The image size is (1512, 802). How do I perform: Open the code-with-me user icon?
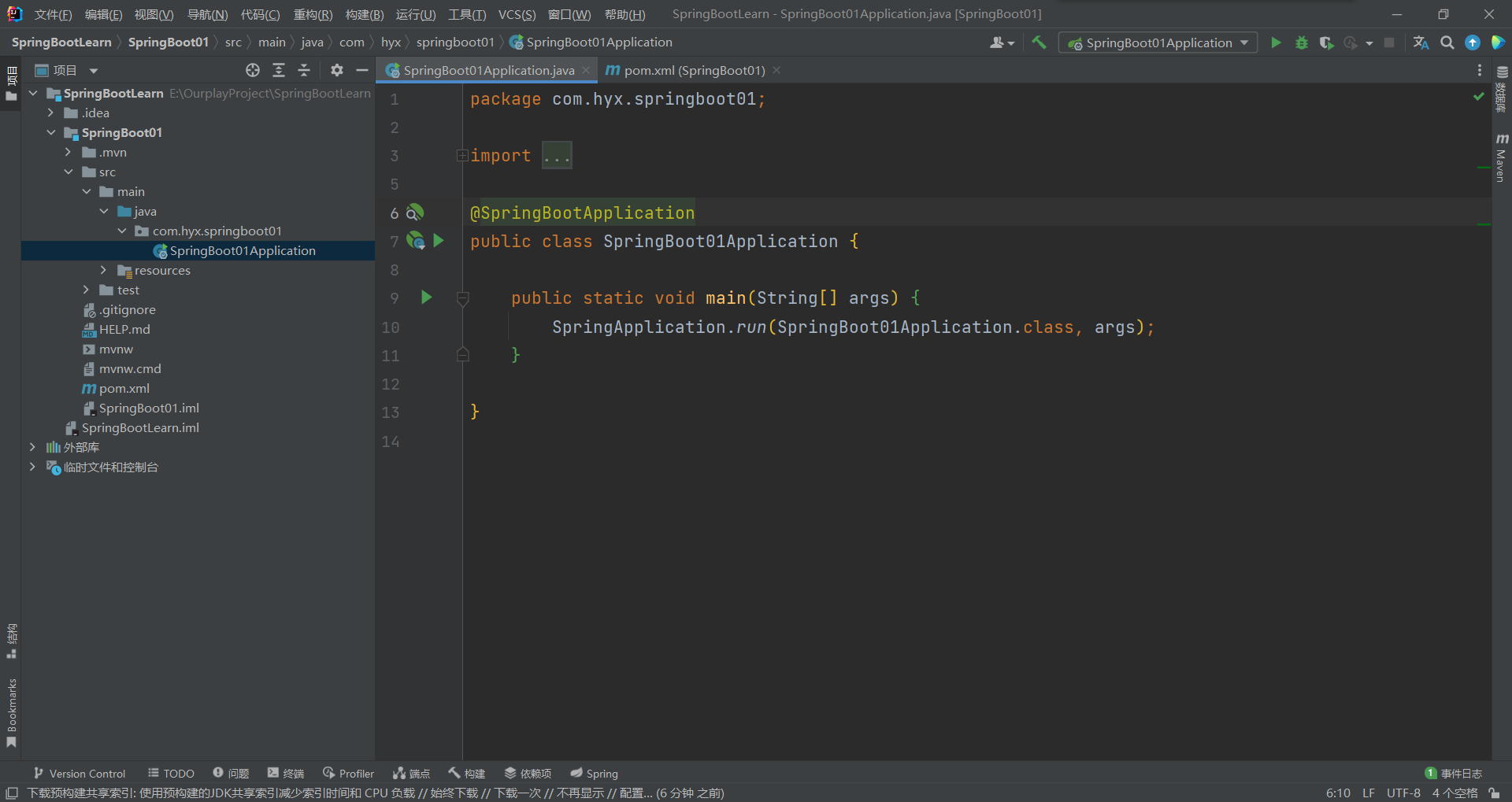pyautogui.click(x=1001, y=43)
